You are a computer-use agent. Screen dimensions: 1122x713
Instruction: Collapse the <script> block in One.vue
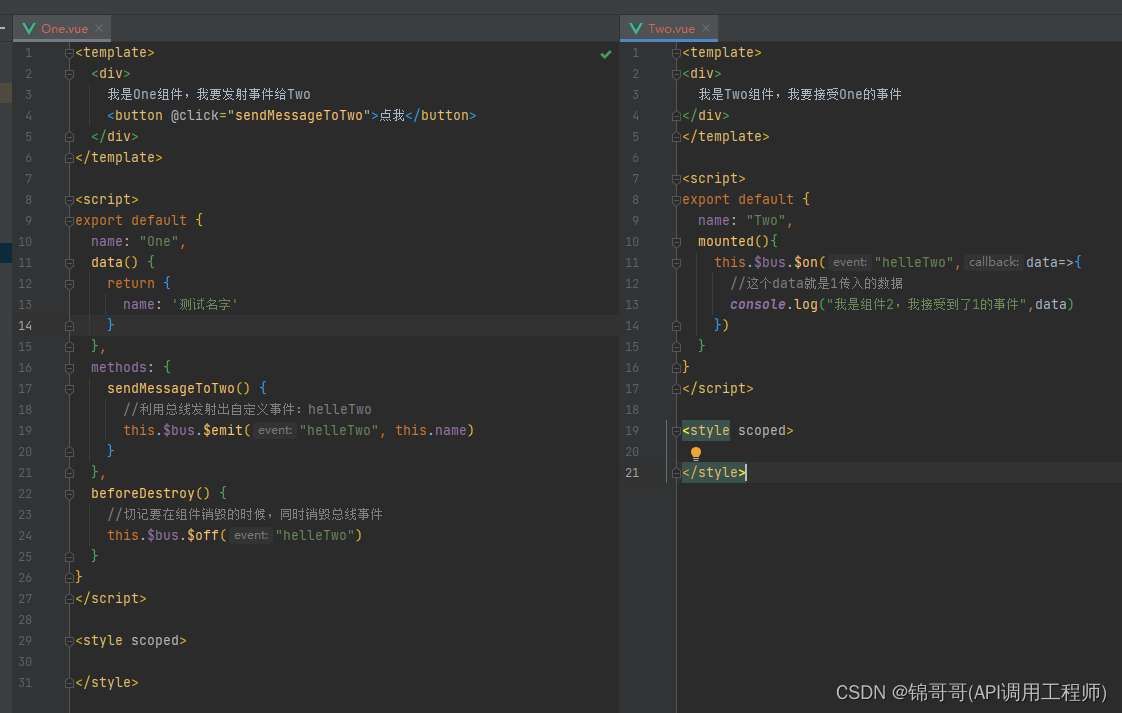click(x=69, y=200)
